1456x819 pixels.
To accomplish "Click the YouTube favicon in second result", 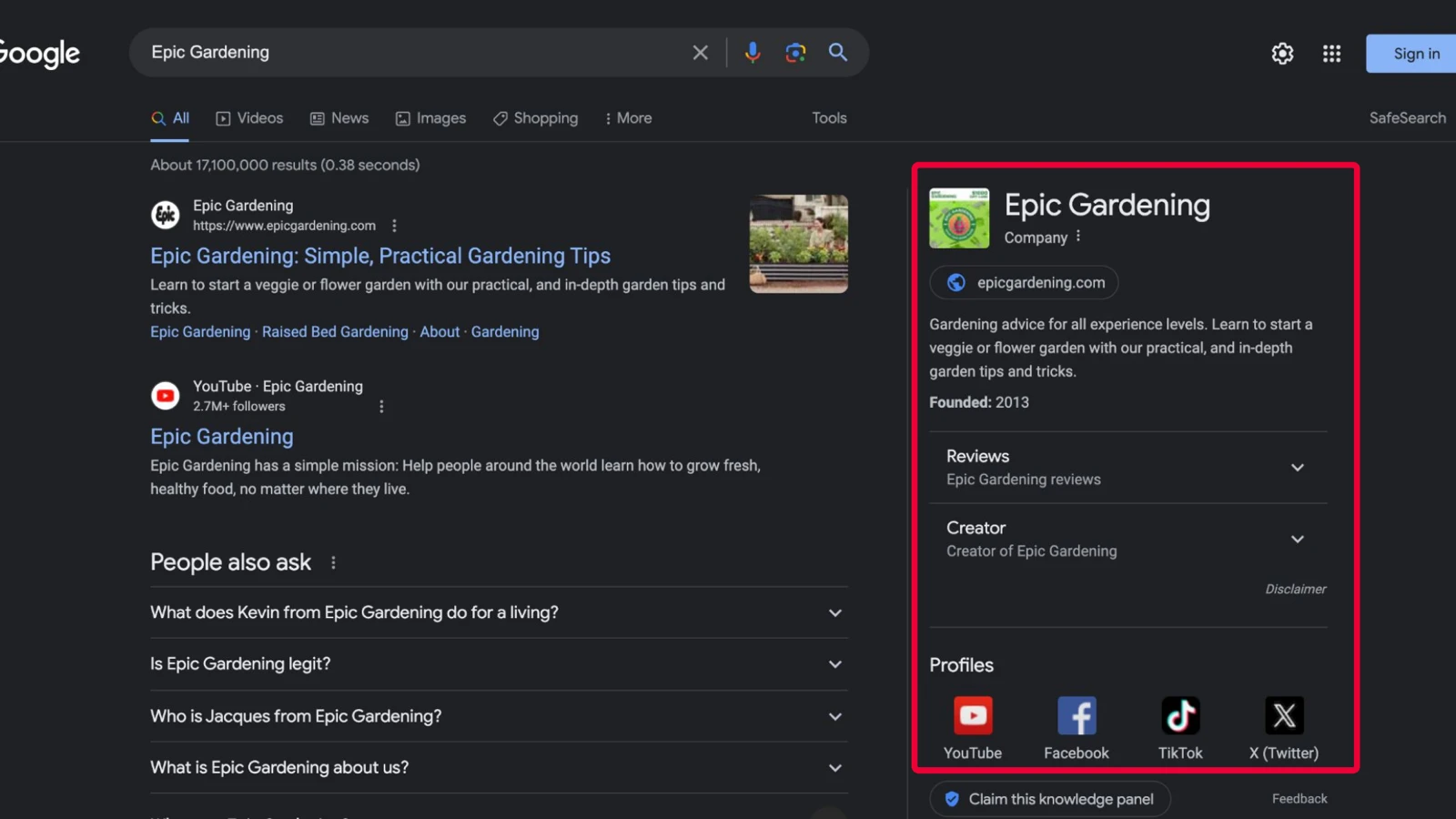I will click(165, 395).
